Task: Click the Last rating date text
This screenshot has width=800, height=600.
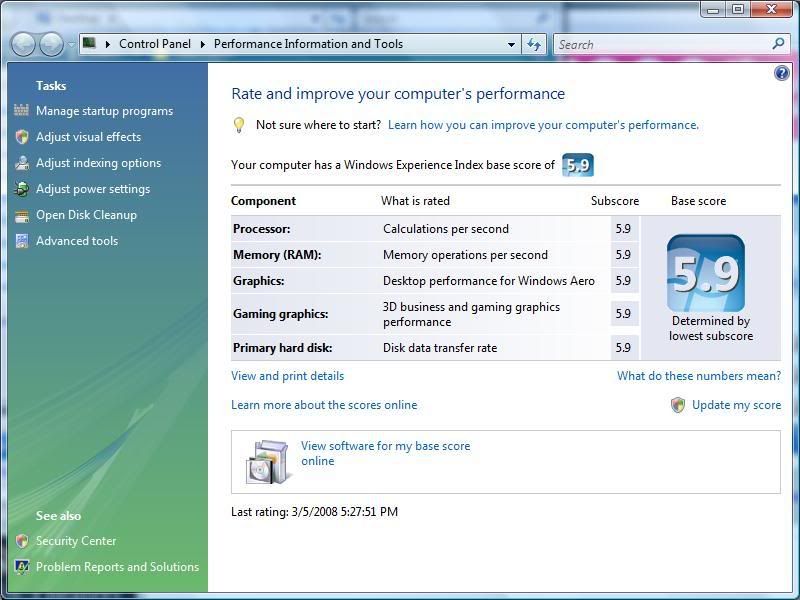Action: (314, 512)
